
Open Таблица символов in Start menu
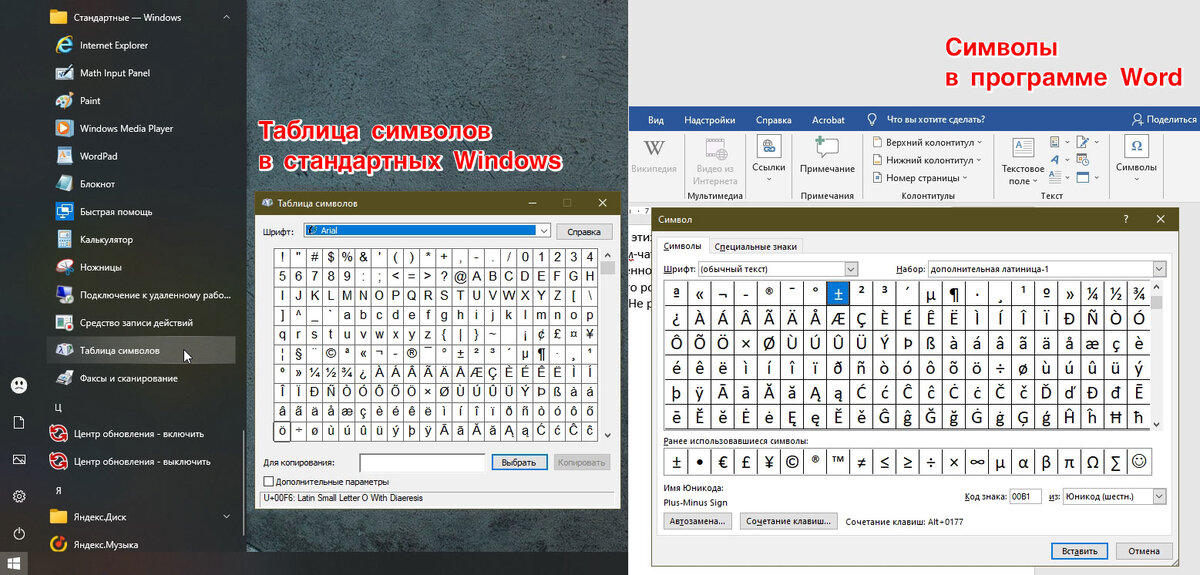click(140, 350)
